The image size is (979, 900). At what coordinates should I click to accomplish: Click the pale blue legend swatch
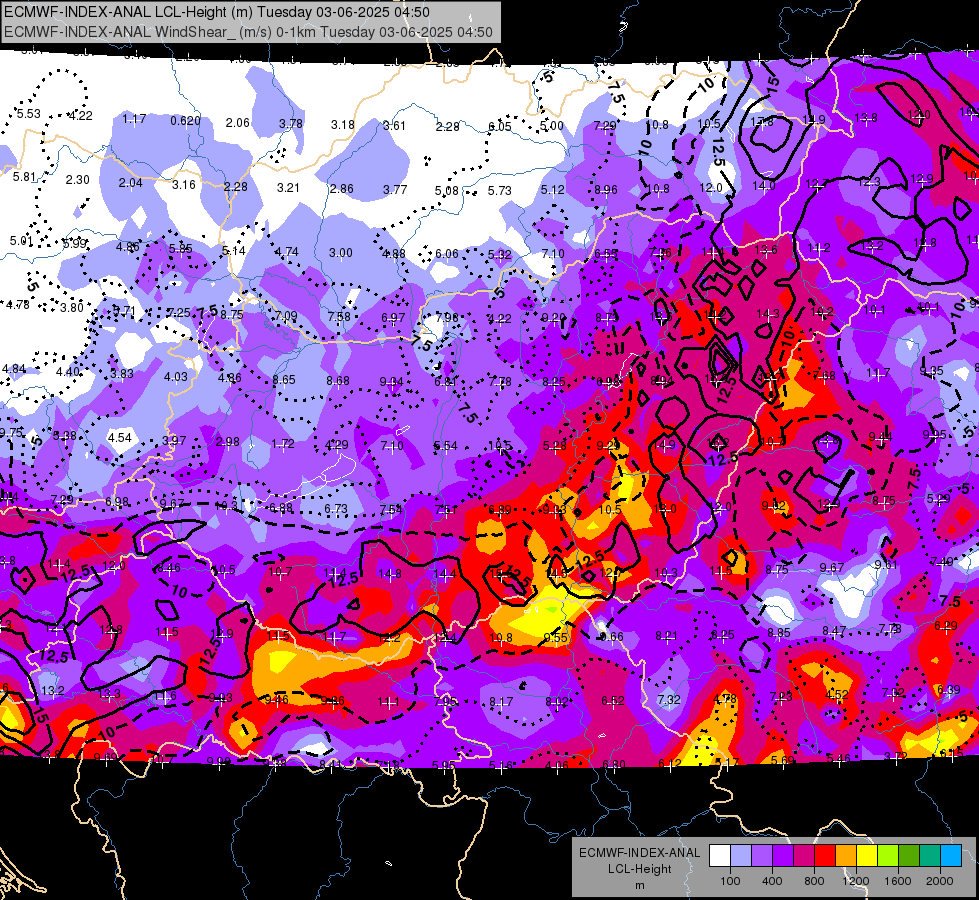click(741, 856)
